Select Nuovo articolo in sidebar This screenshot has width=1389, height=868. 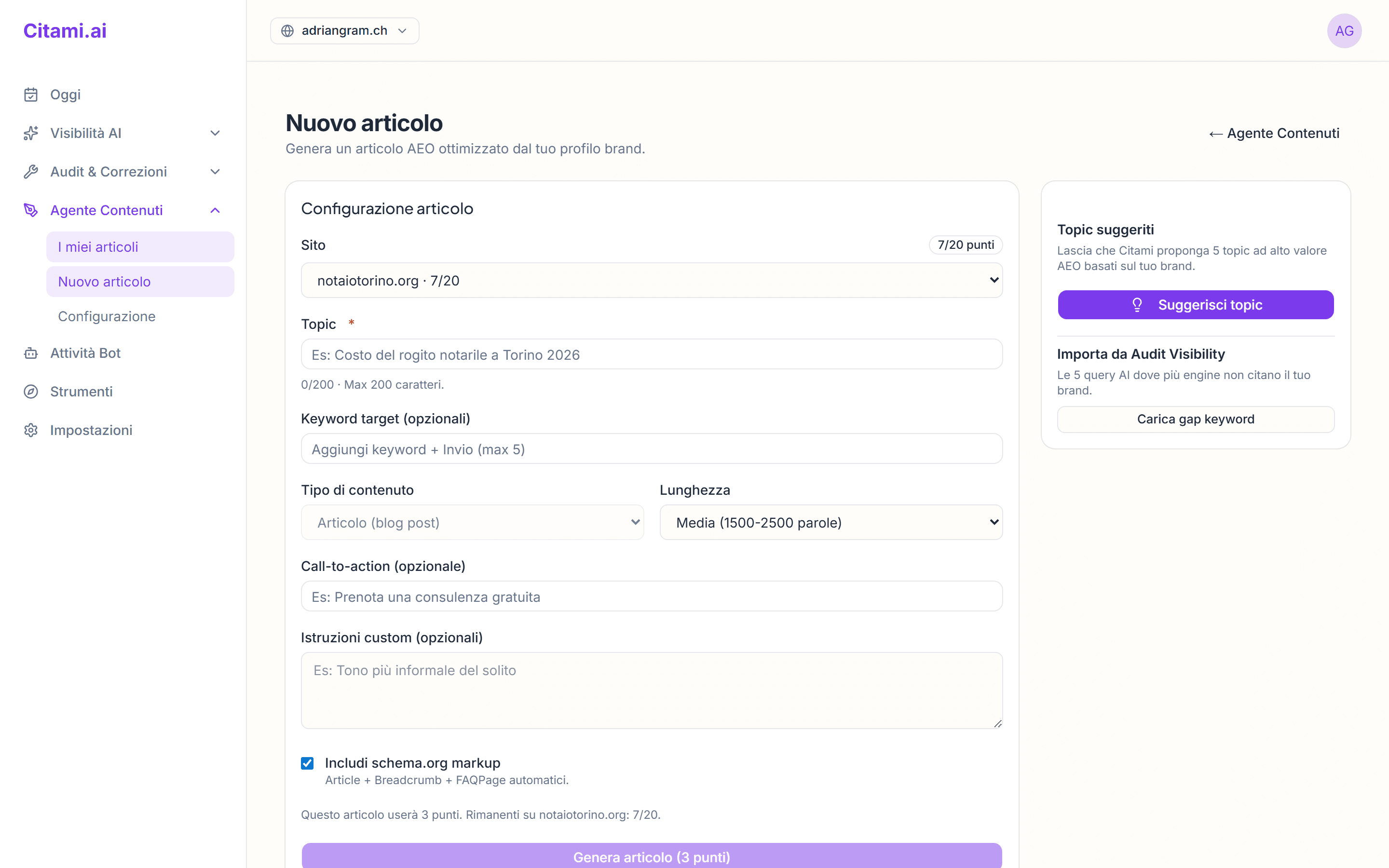[x=140, y=282]
